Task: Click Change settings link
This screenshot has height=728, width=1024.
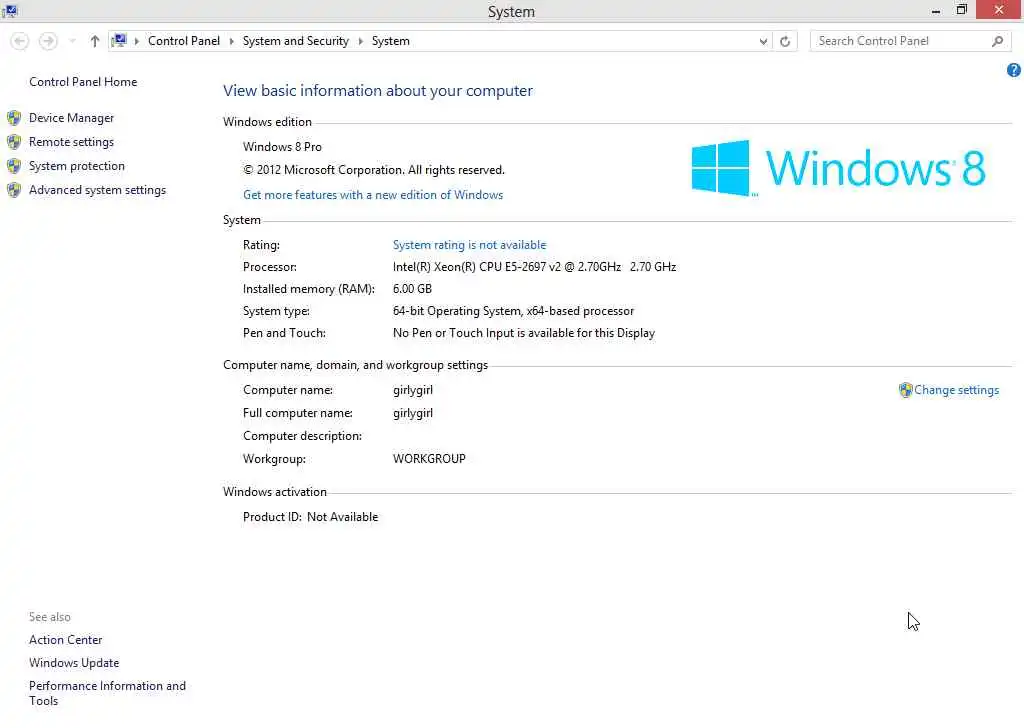Action: pyautogui.click(x=956, y=390)
